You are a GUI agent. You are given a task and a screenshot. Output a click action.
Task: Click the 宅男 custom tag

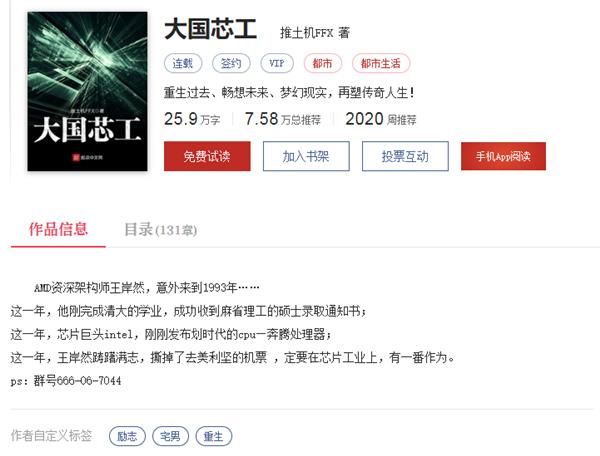click(170, 436)
